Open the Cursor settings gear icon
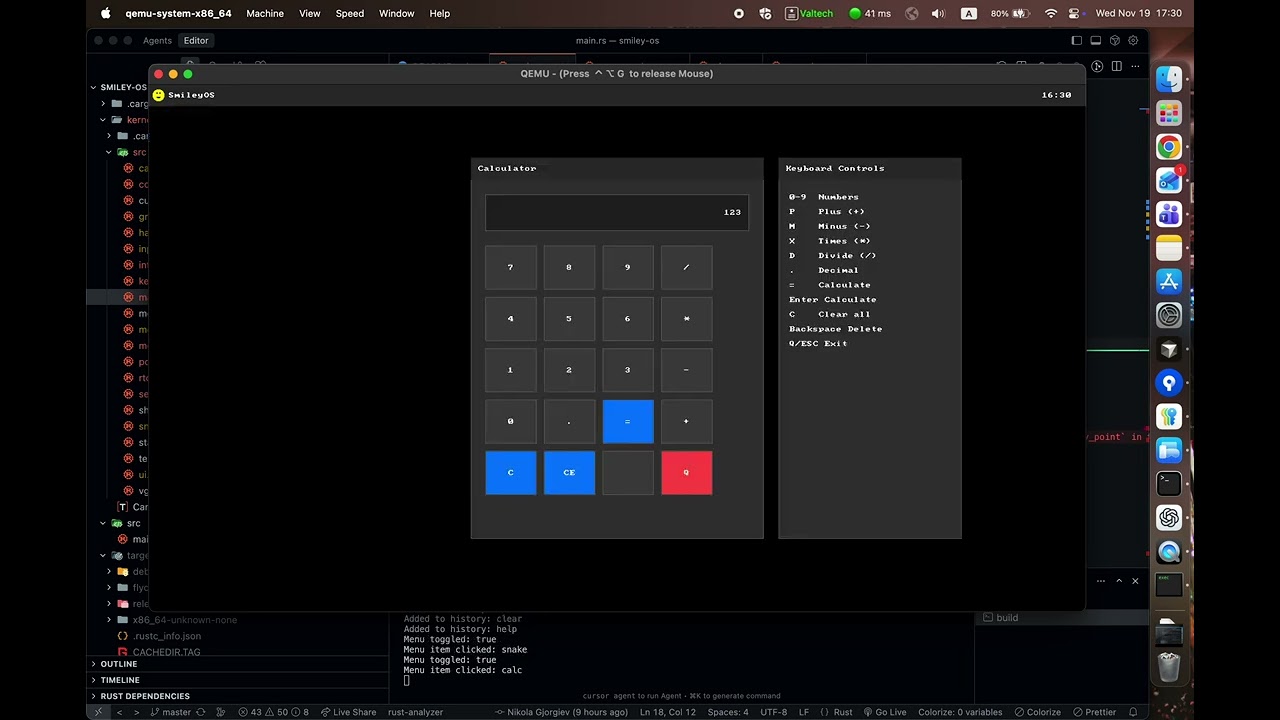 pyautogui.click(x=1133, y=41)
